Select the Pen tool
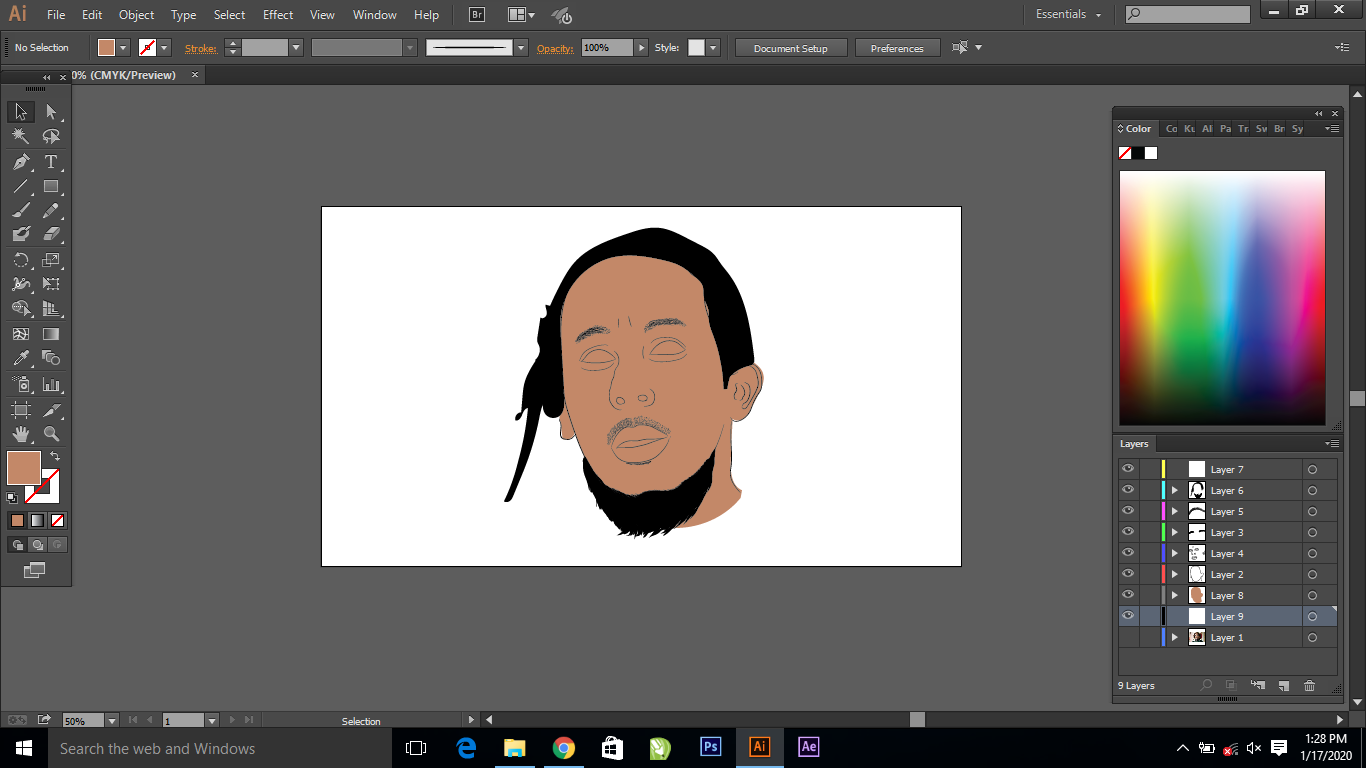Viewport: 1366px width, 768px height. (x=21, y=162)
